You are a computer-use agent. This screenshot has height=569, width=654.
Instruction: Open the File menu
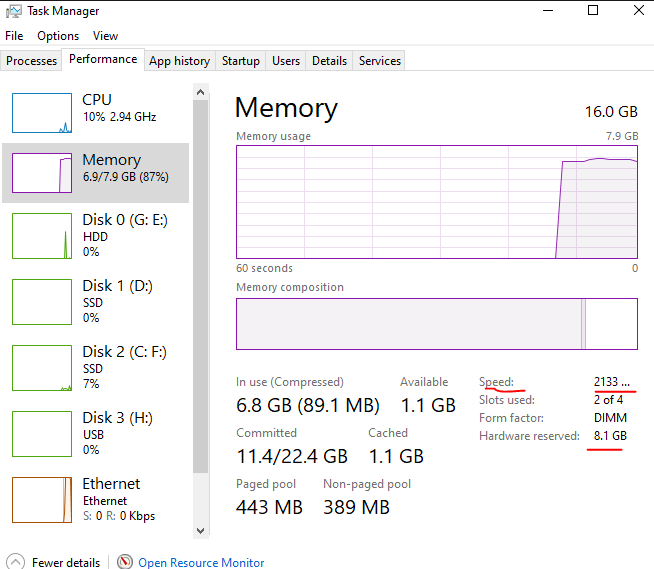[14, 36]
